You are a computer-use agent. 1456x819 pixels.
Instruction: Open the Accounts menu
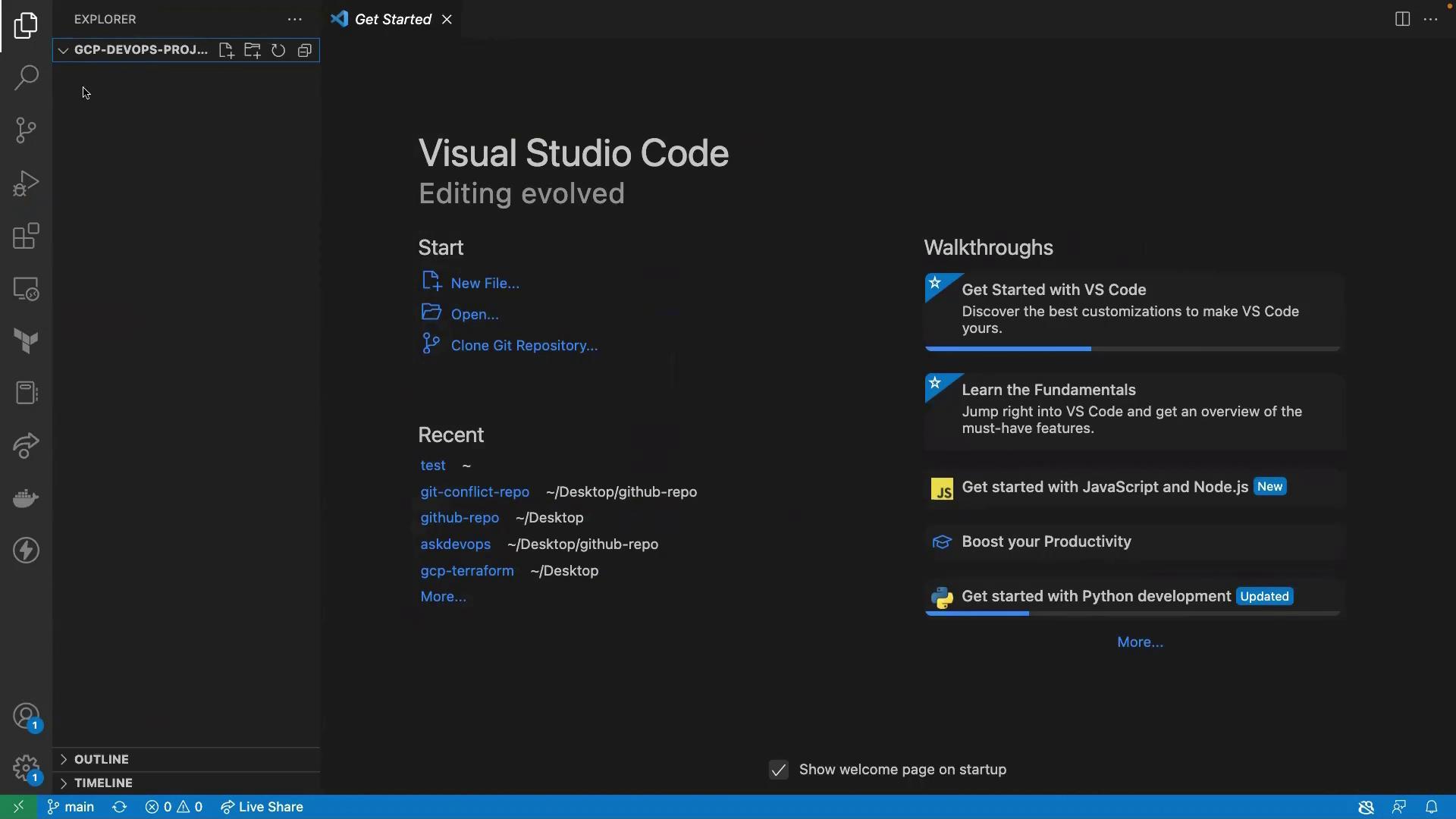pyautogui.click(x=26, y=717)
